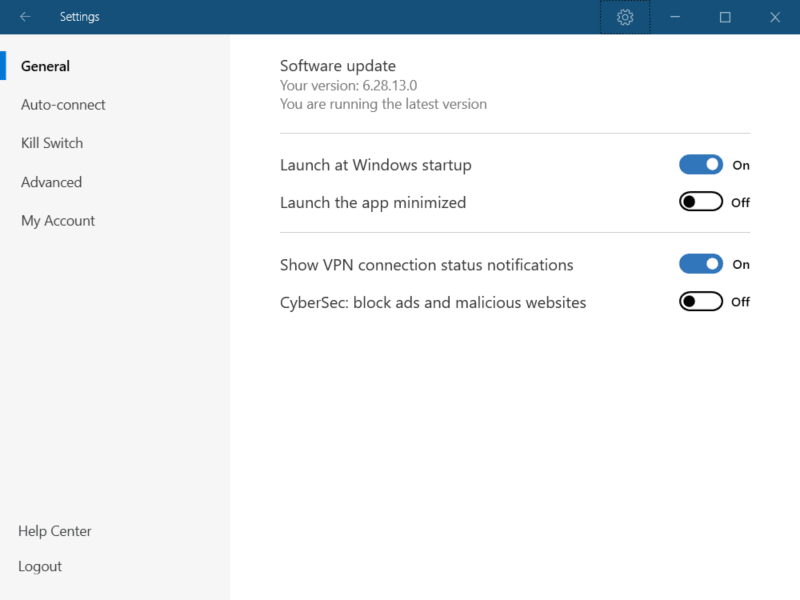Enable CyberSec ad blocking toggle

click(x=701, y=302)
